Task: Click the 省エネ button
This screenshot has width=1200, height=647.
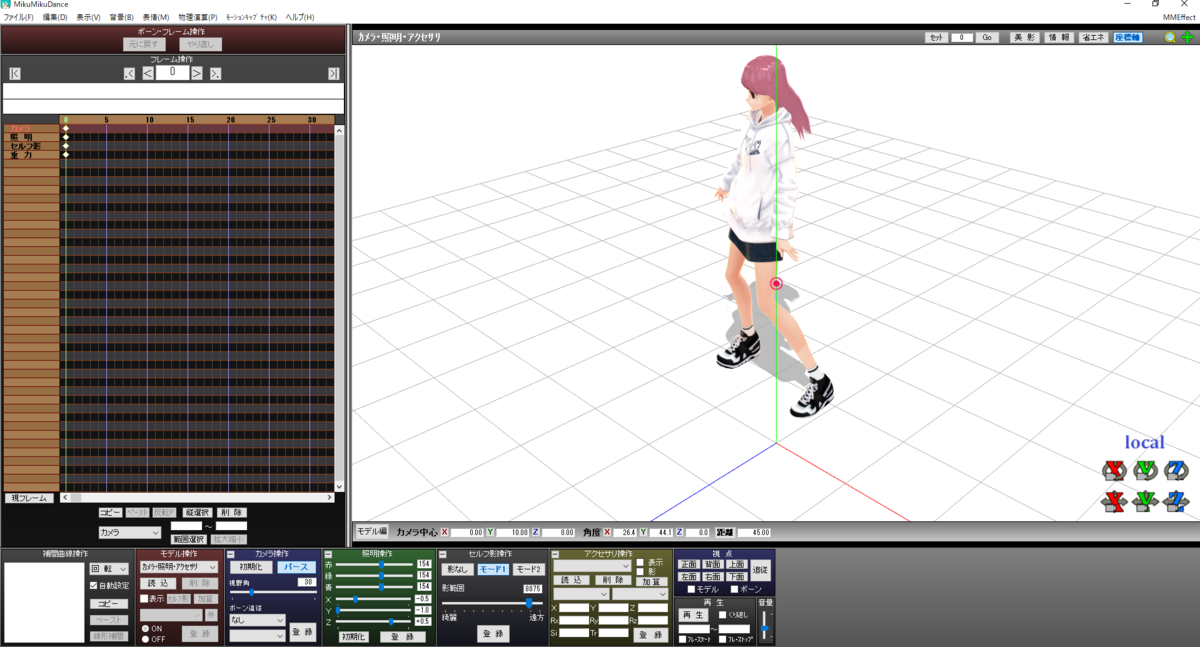Action: coord(1093,37)
